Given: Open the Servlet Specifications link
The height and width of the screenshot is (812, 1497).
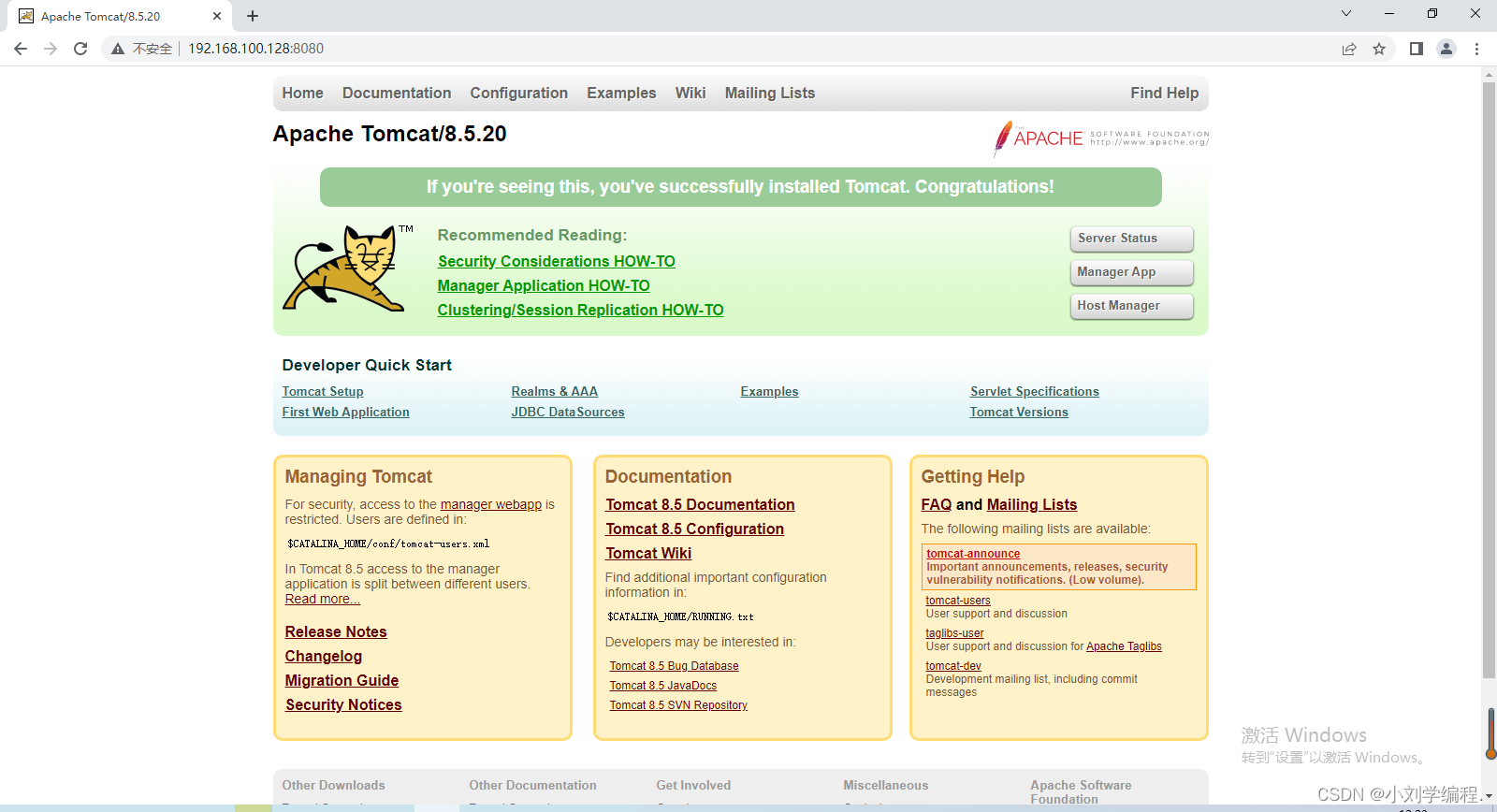Looking at the screenshot, I should click(1035, 392).
